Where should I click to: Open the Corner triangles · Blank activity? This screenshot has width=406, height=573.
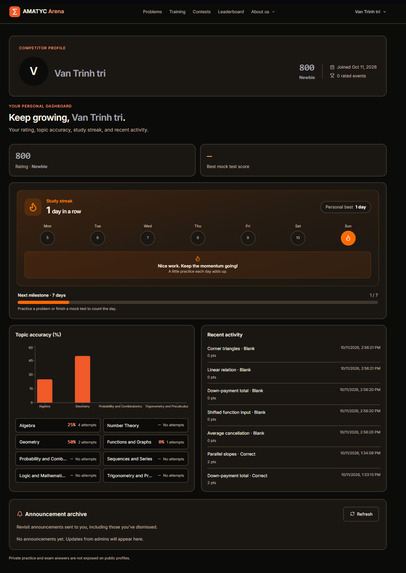pos(293,352)
